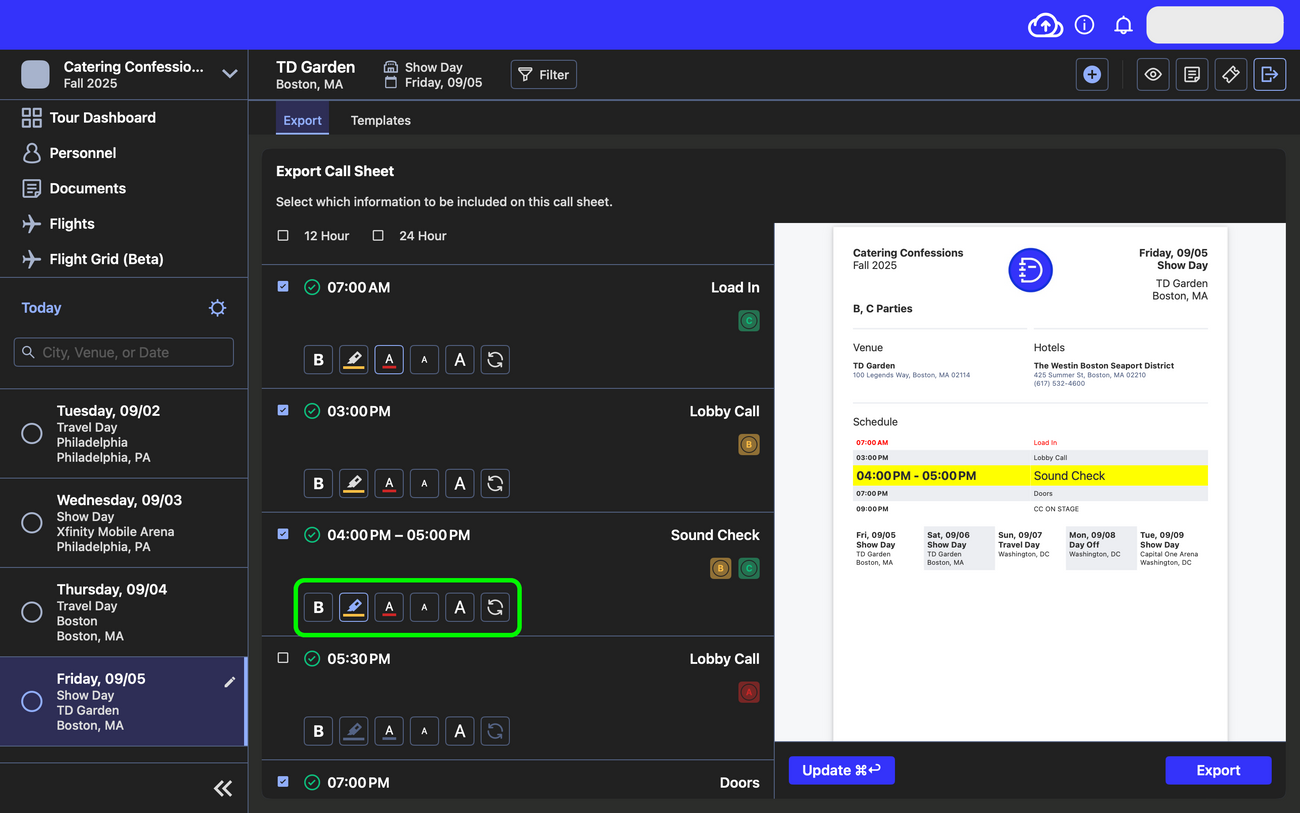Uncheck the 04:00 PM Sound Check checkbox
The image size is (1300, 813).
point(283,534)
